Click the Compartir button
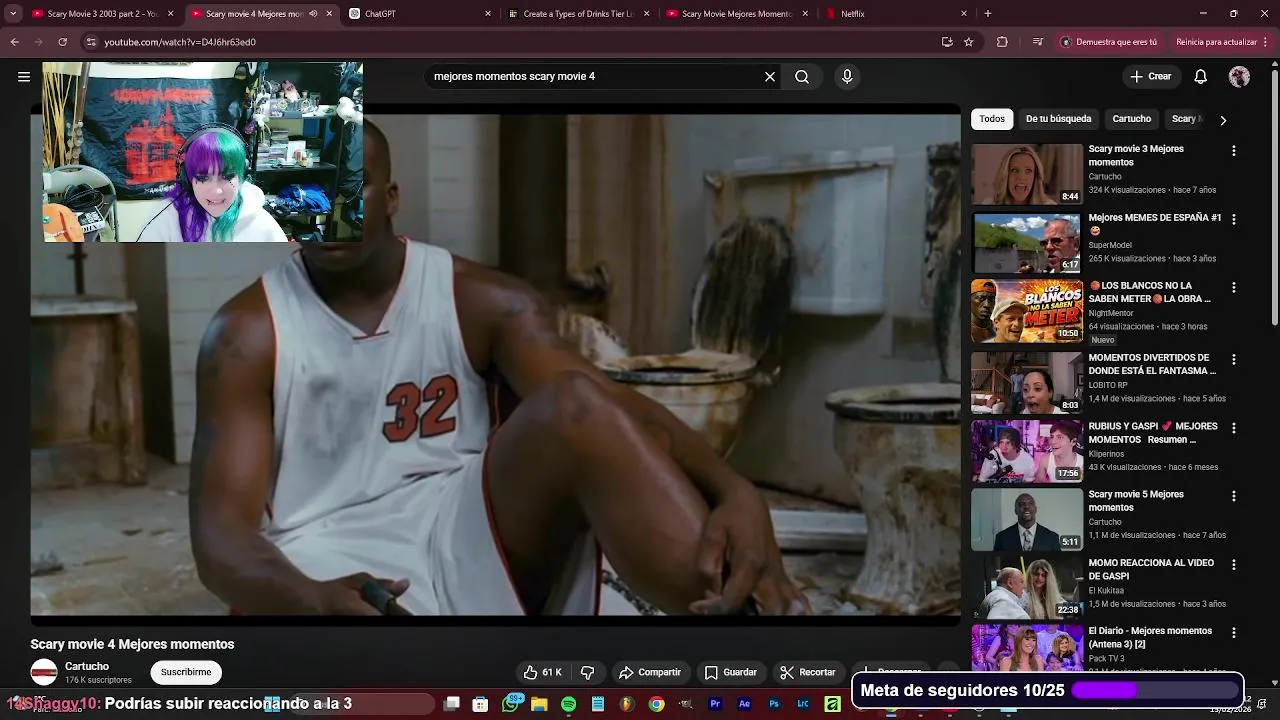Viewport: 1280px width, 720px height. pyautogui.click(x=650, y=672)
